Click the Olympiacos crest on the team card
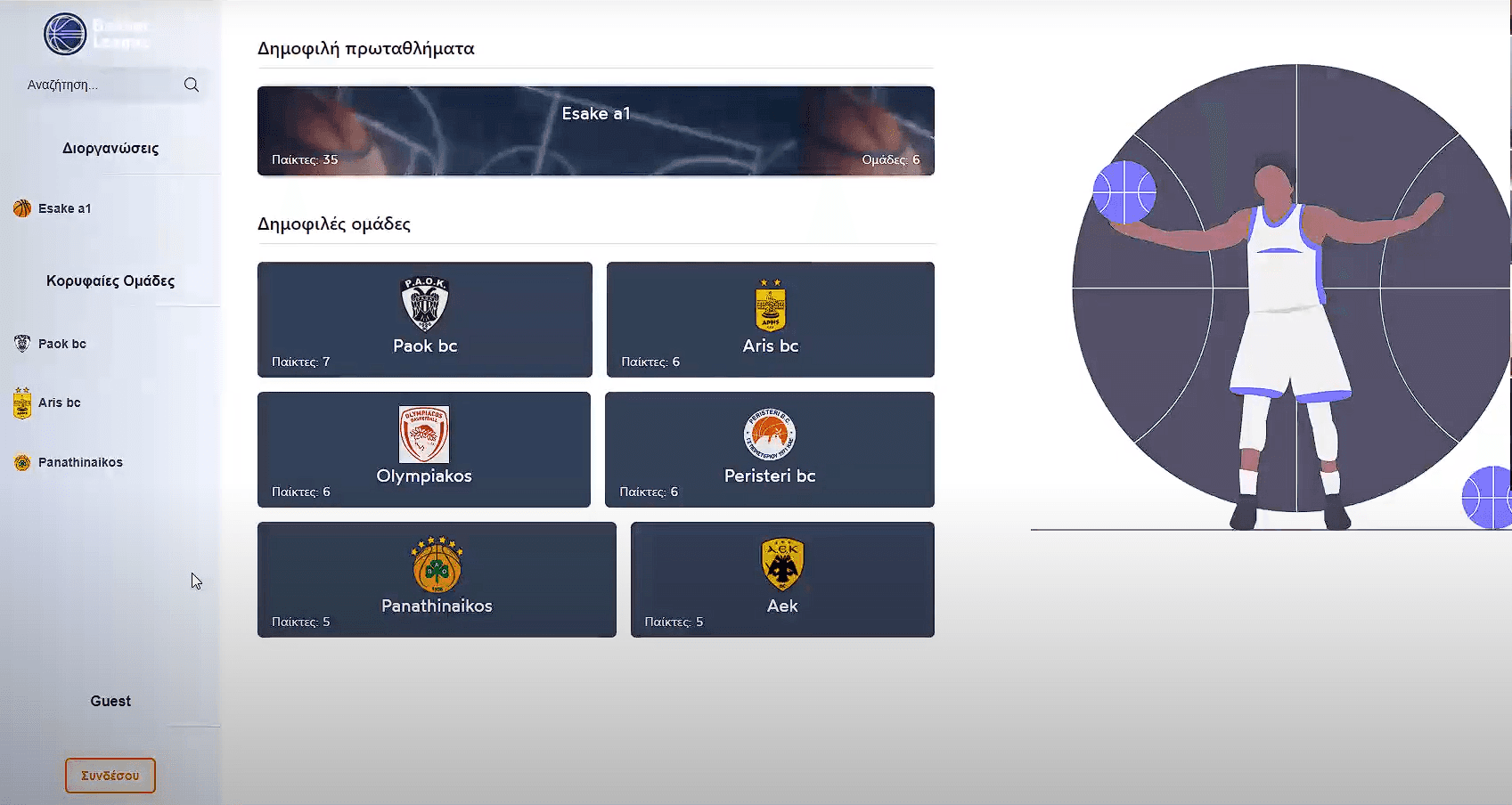Viewport: 1512px width, 805px height. (424, 434)
